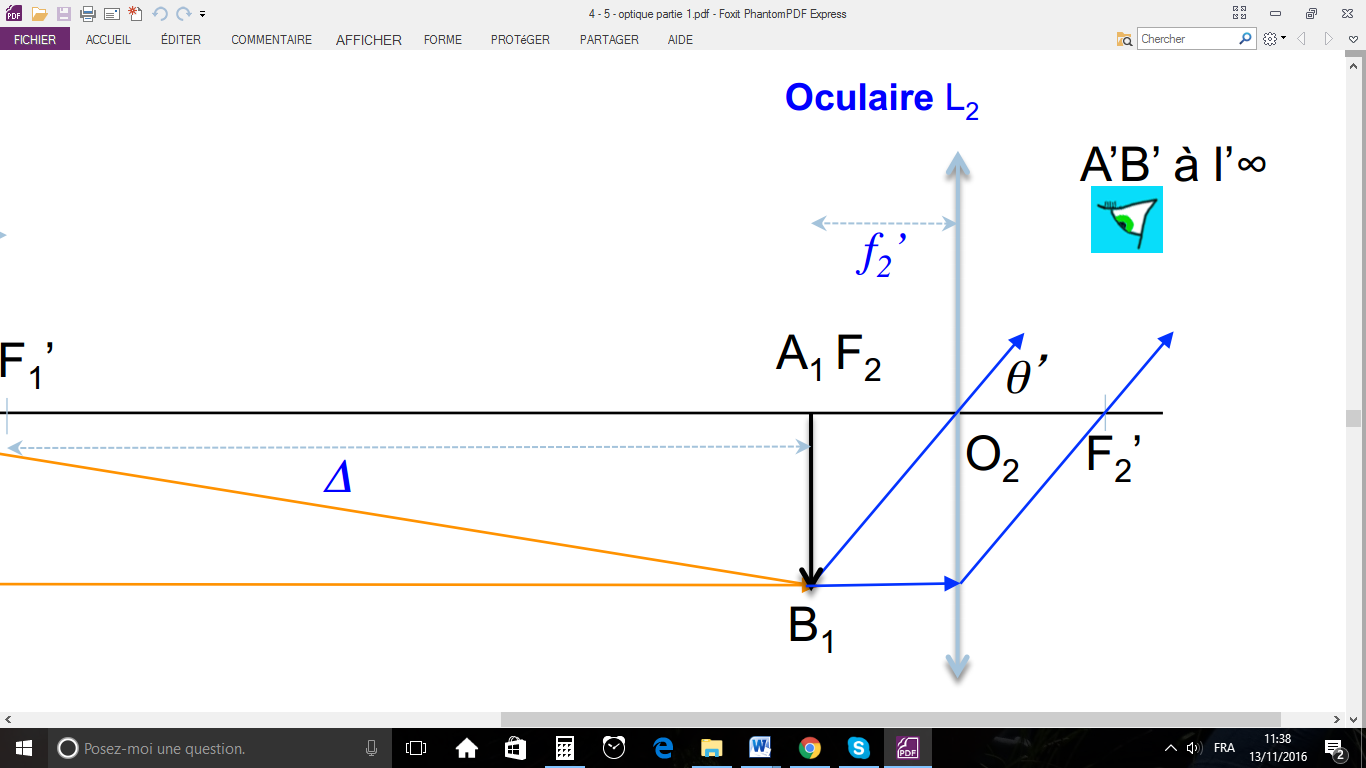Click in the horizontal scrollbar thumb
The height and width of the screenshot is (768, 1366).
pos(890,719)
